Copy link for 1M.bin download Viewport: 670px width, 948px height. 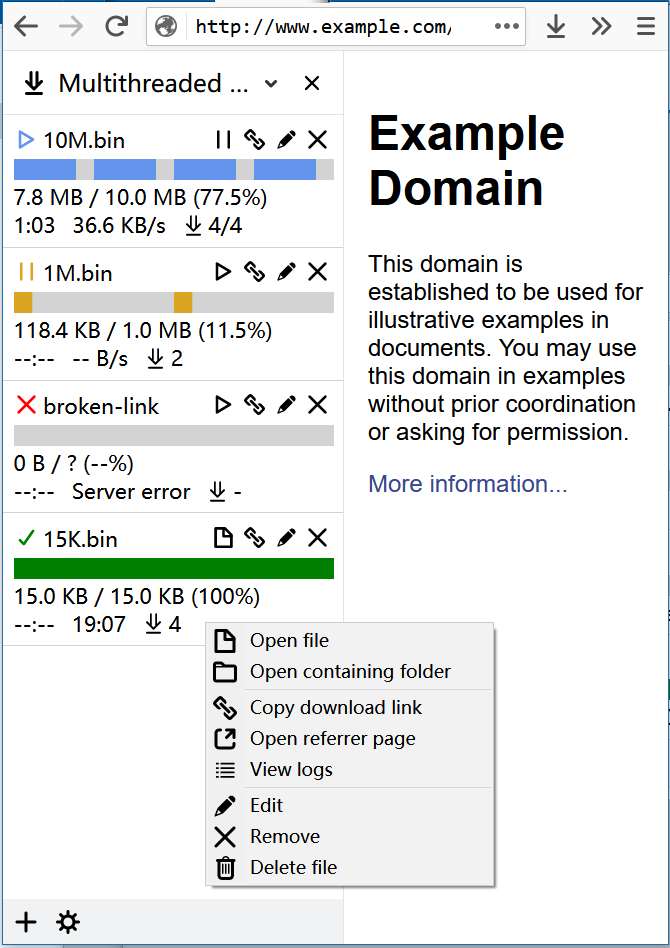coord(255,272)
